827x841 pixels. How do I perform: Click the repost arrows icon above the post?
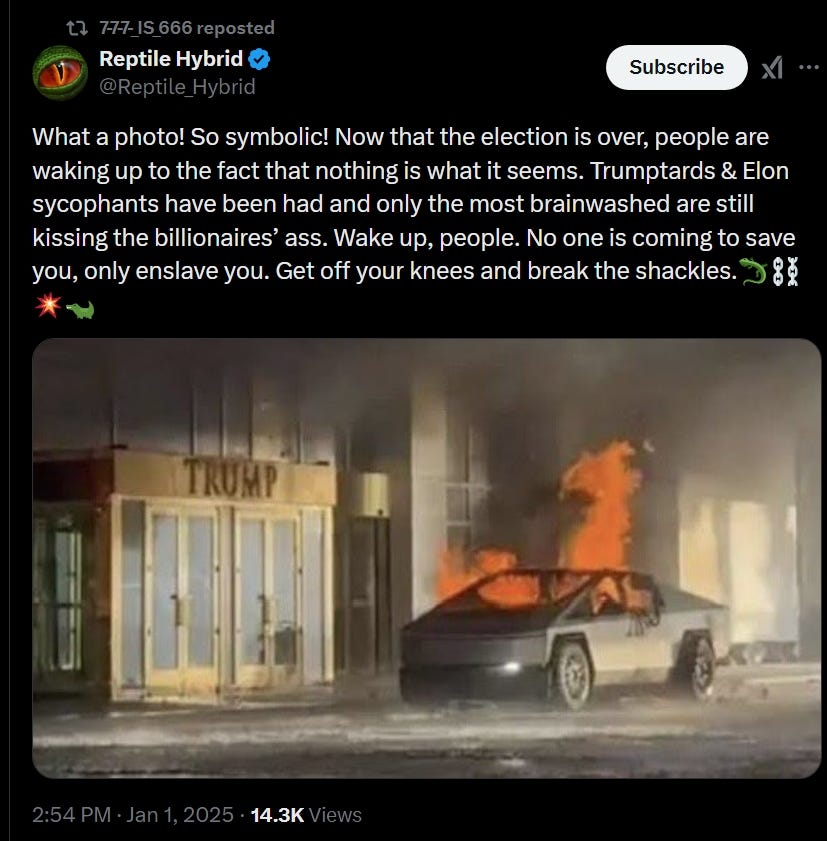coord(77,27)
